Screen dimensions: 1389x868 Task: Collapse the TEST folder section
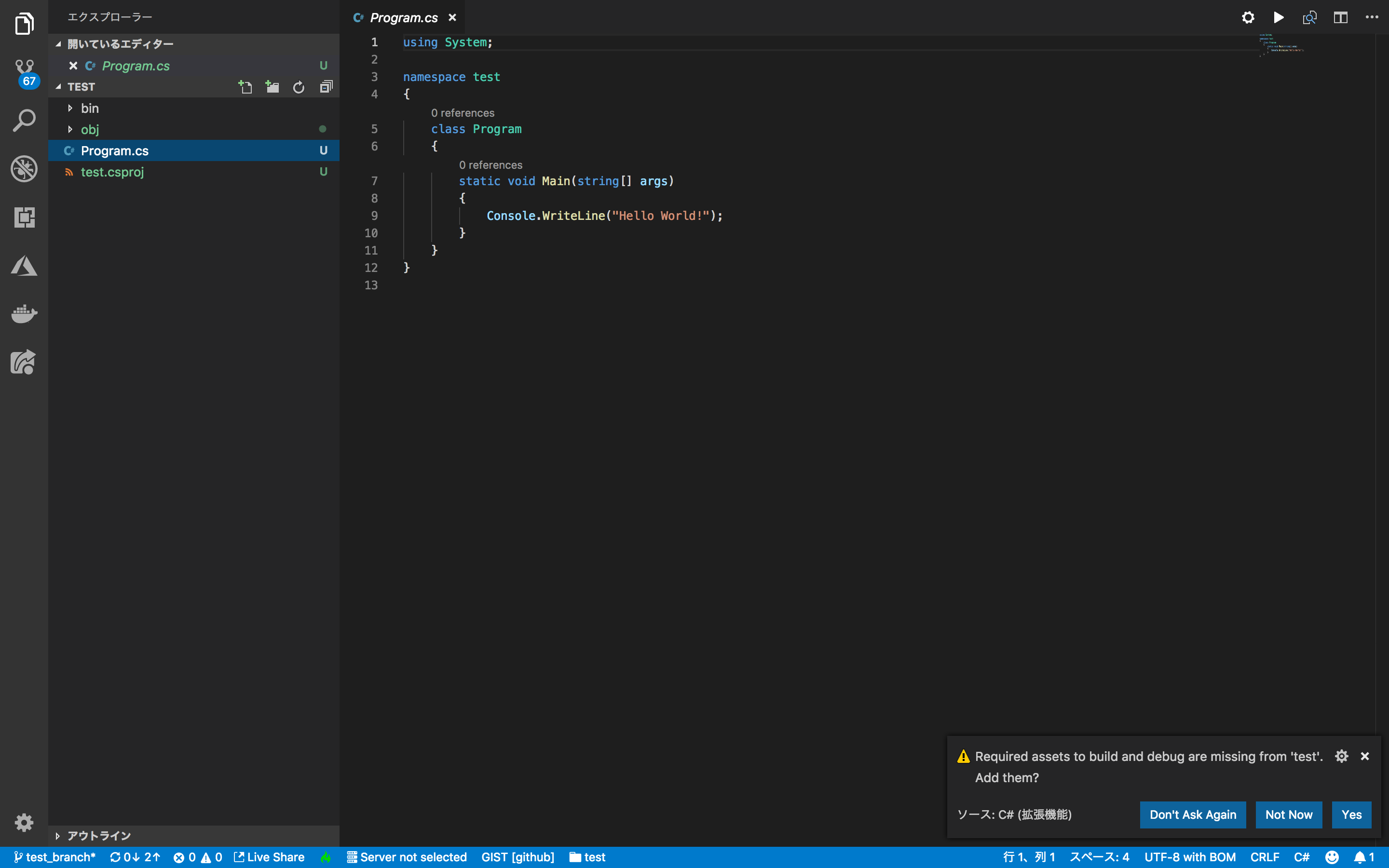coord(58,87)
